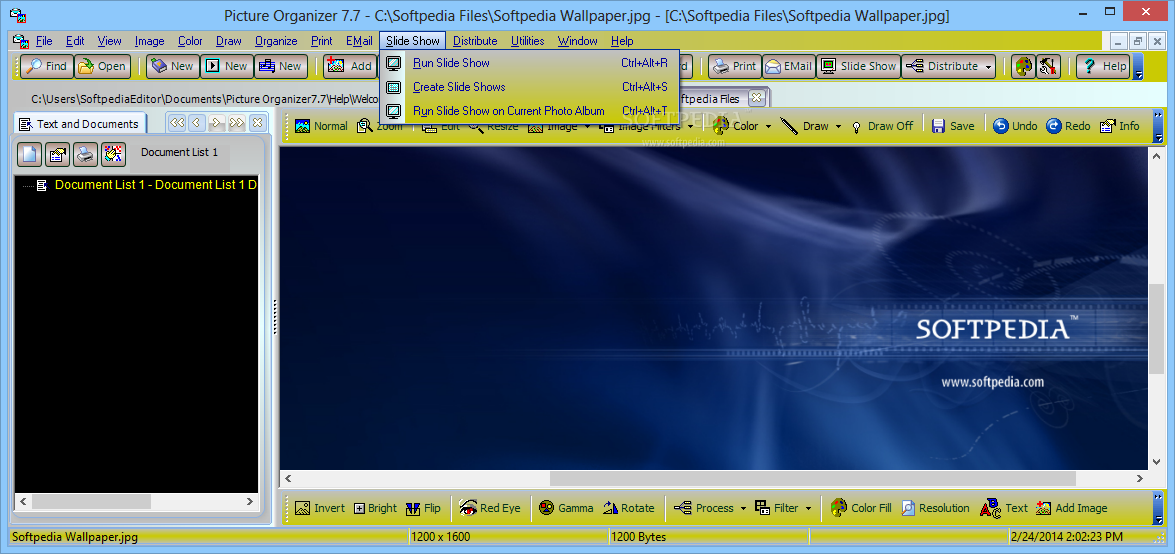The width and height of the screenshot is (1175, 554).
Task: Click the document properties icon in the Document List panel
Action: coord(58,154)
